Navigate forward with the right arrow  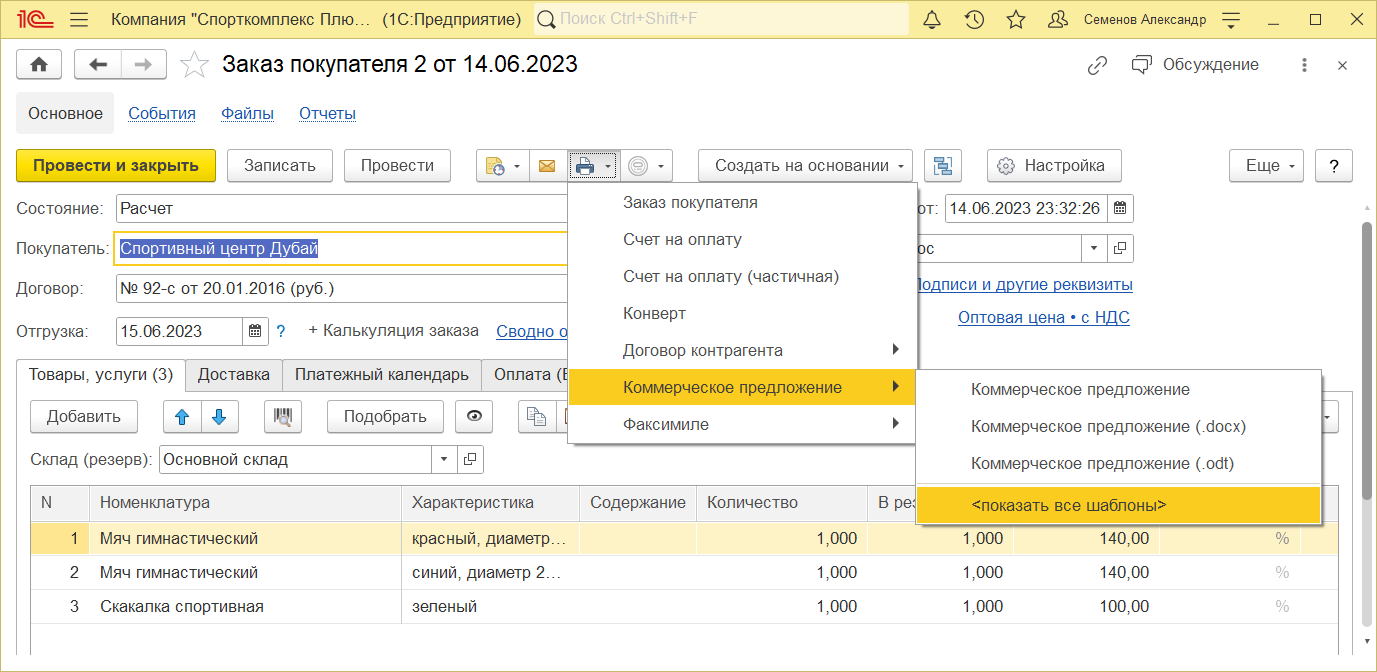[x=144, y=64]
